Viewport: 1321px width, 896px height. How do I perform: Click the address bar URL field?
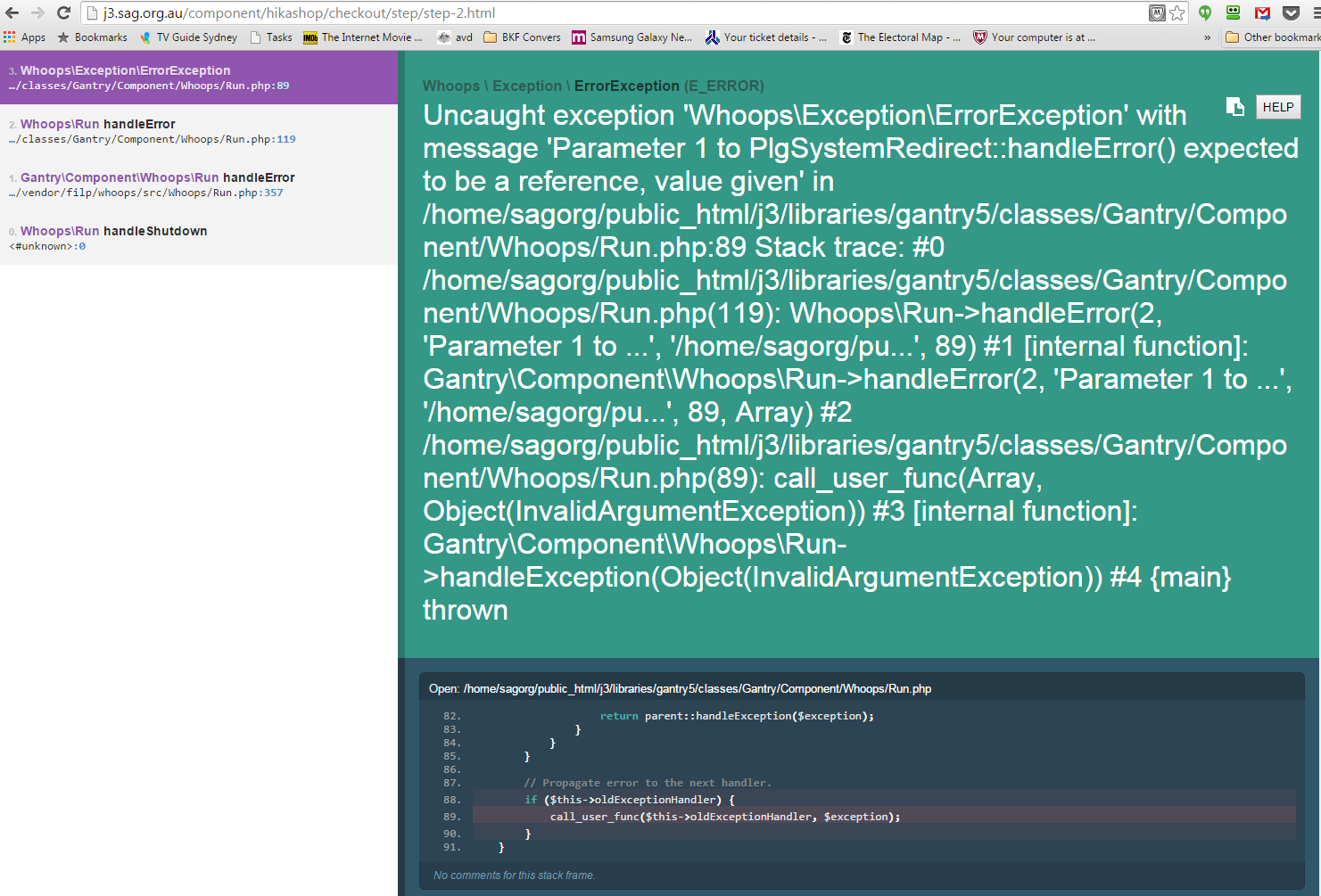pyautogui.click(x=615, y=12)
